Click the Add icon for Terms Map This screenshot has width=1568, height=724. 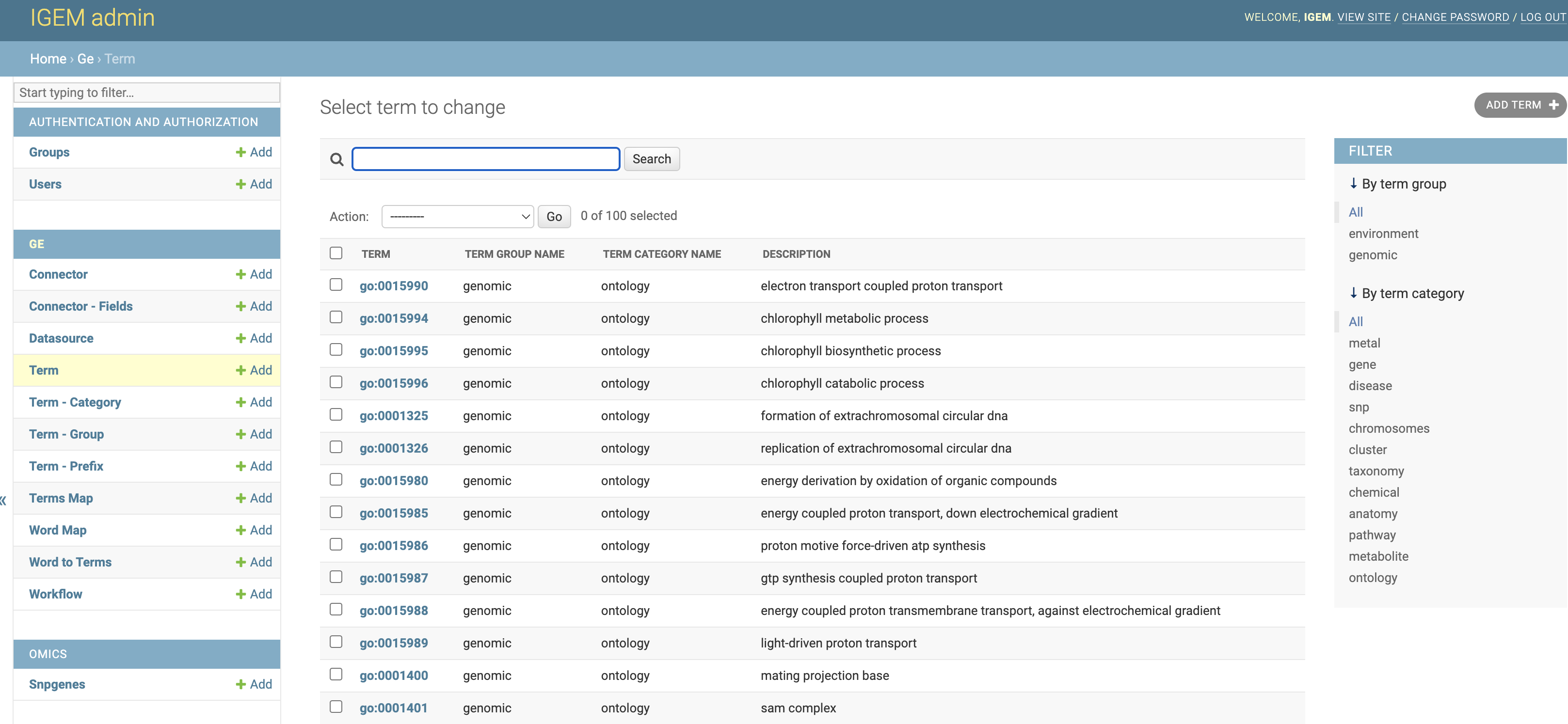coord(241,498)
